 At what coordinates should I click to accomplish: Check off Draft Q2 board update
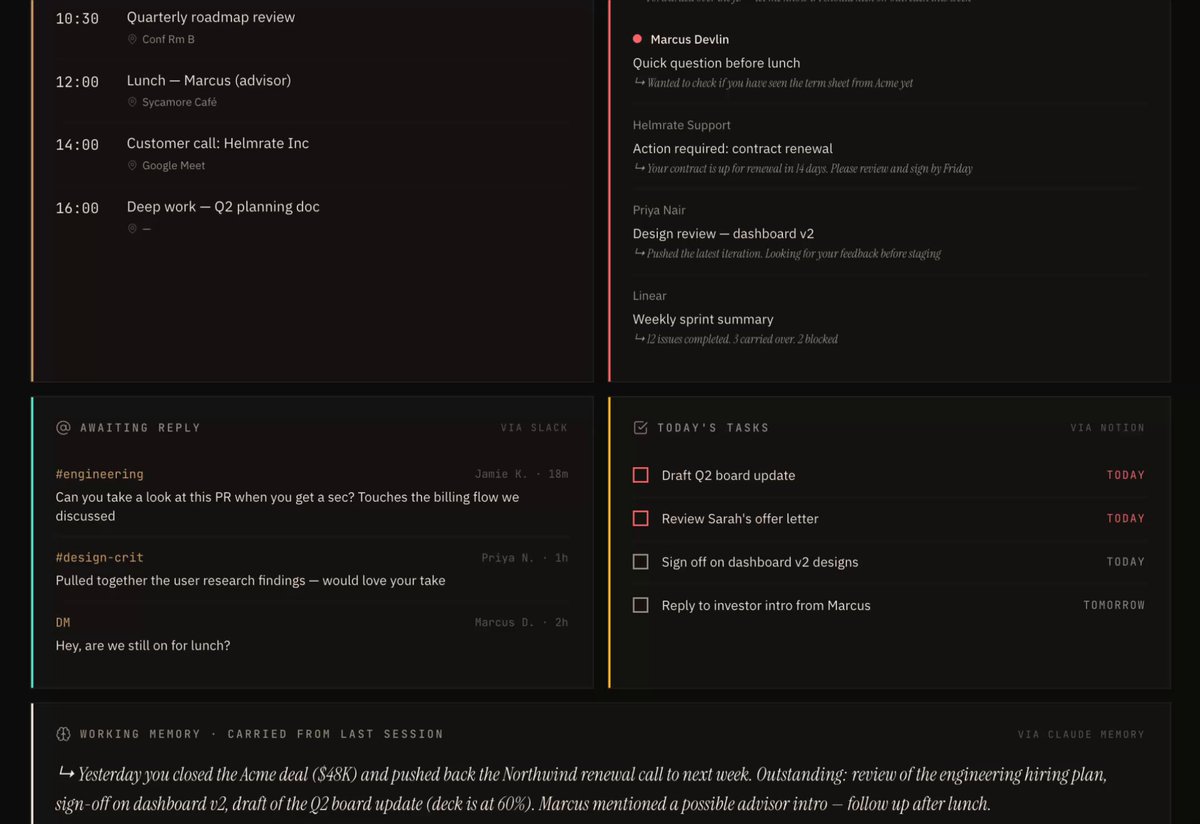click(641, 475)
